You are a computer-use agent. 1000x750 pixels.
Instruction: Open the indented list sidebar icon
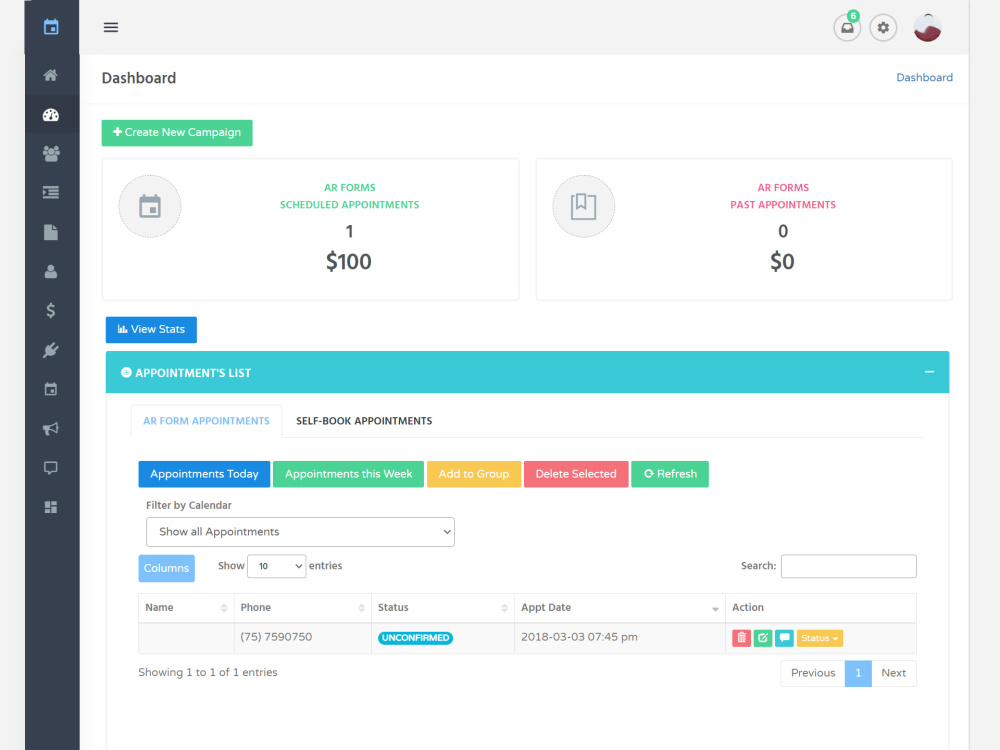[x=51, y=193]
